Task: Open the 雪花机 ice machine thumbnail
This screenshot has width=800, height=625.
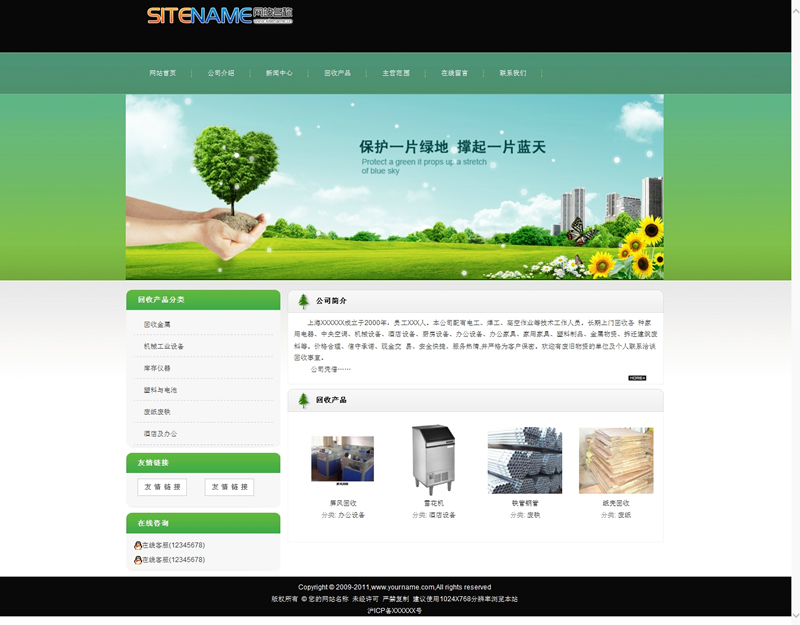Action: [x=433, y=459]
